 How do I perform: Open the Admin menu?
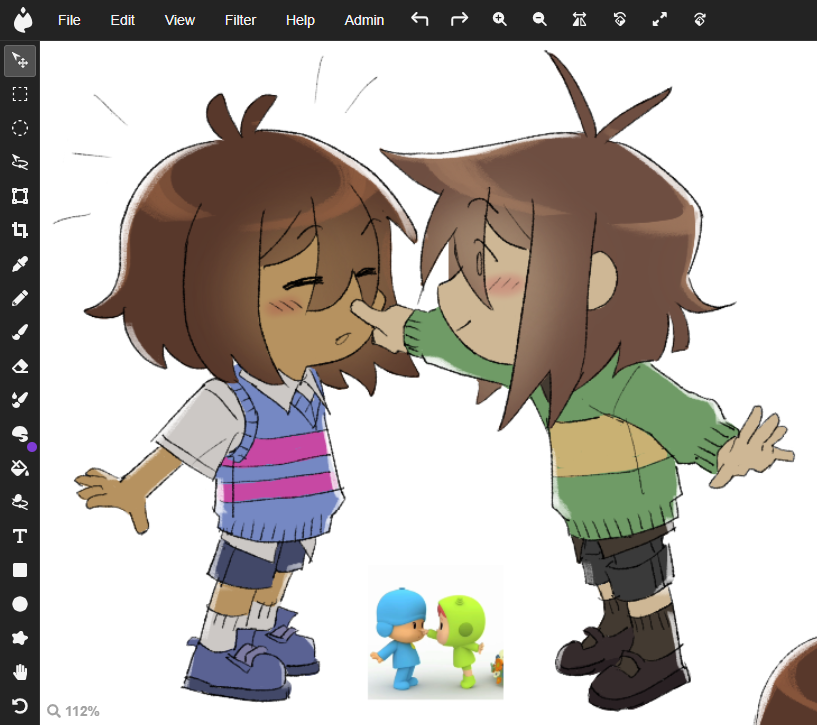(x=364, y=20)
